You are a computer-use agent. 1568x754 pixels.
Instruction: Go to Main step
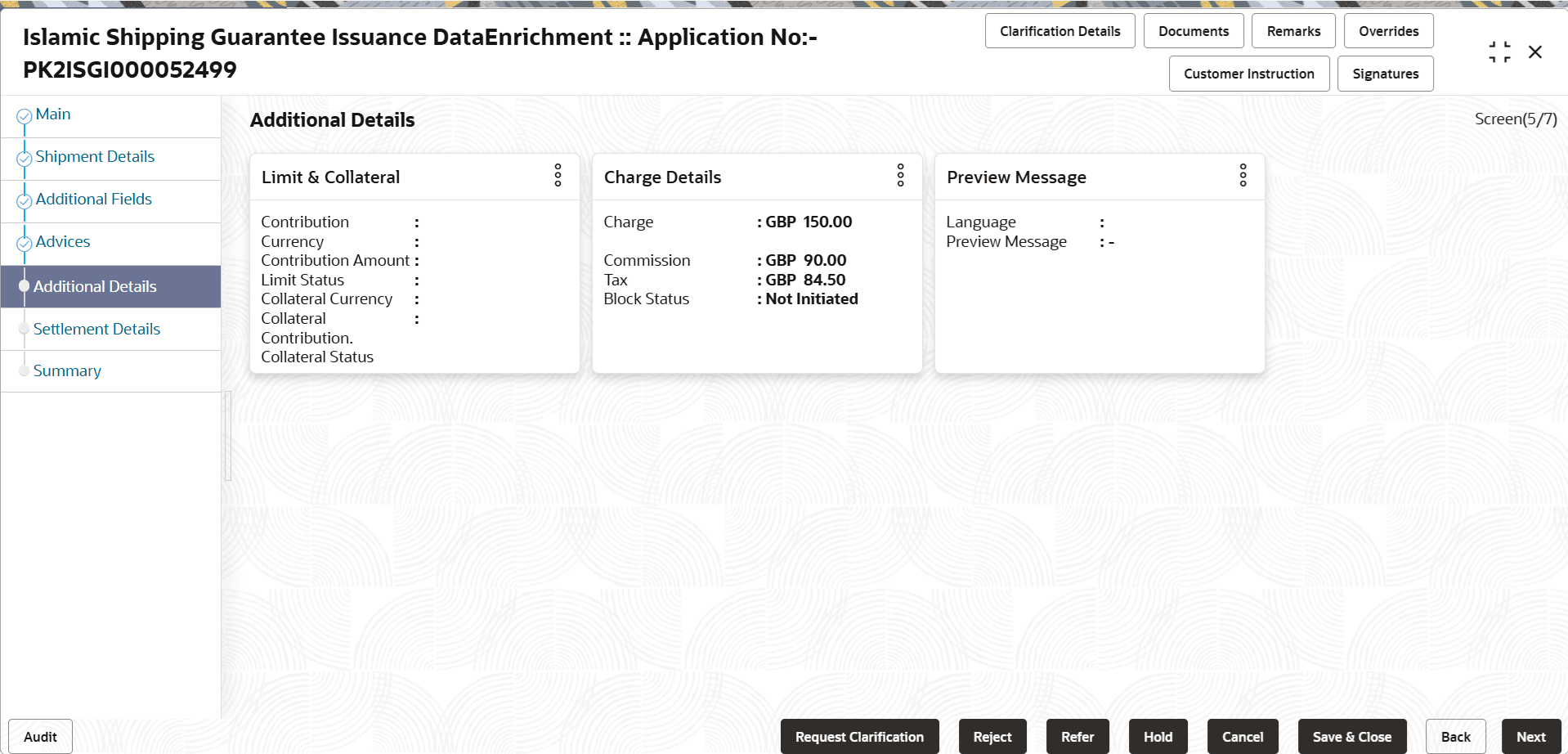(x=53, y=114)
